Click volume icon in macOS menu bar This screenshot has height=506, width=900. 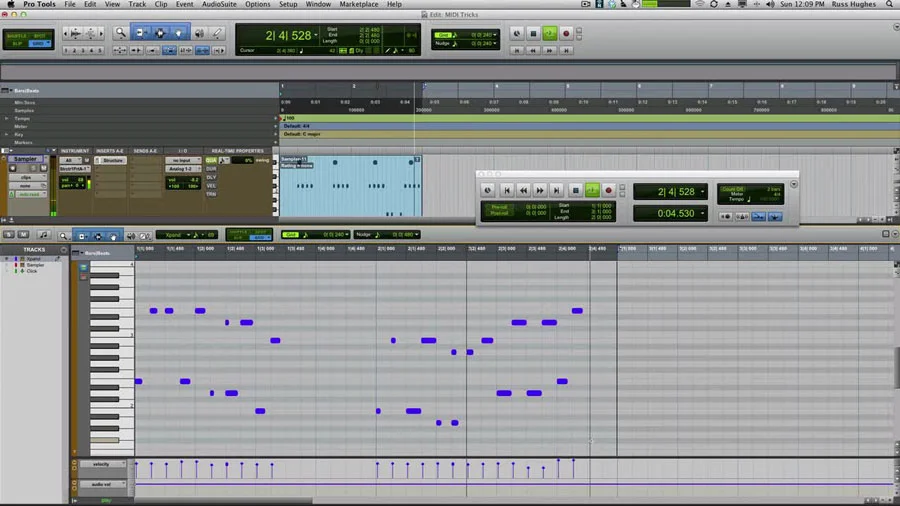(770, 4)
